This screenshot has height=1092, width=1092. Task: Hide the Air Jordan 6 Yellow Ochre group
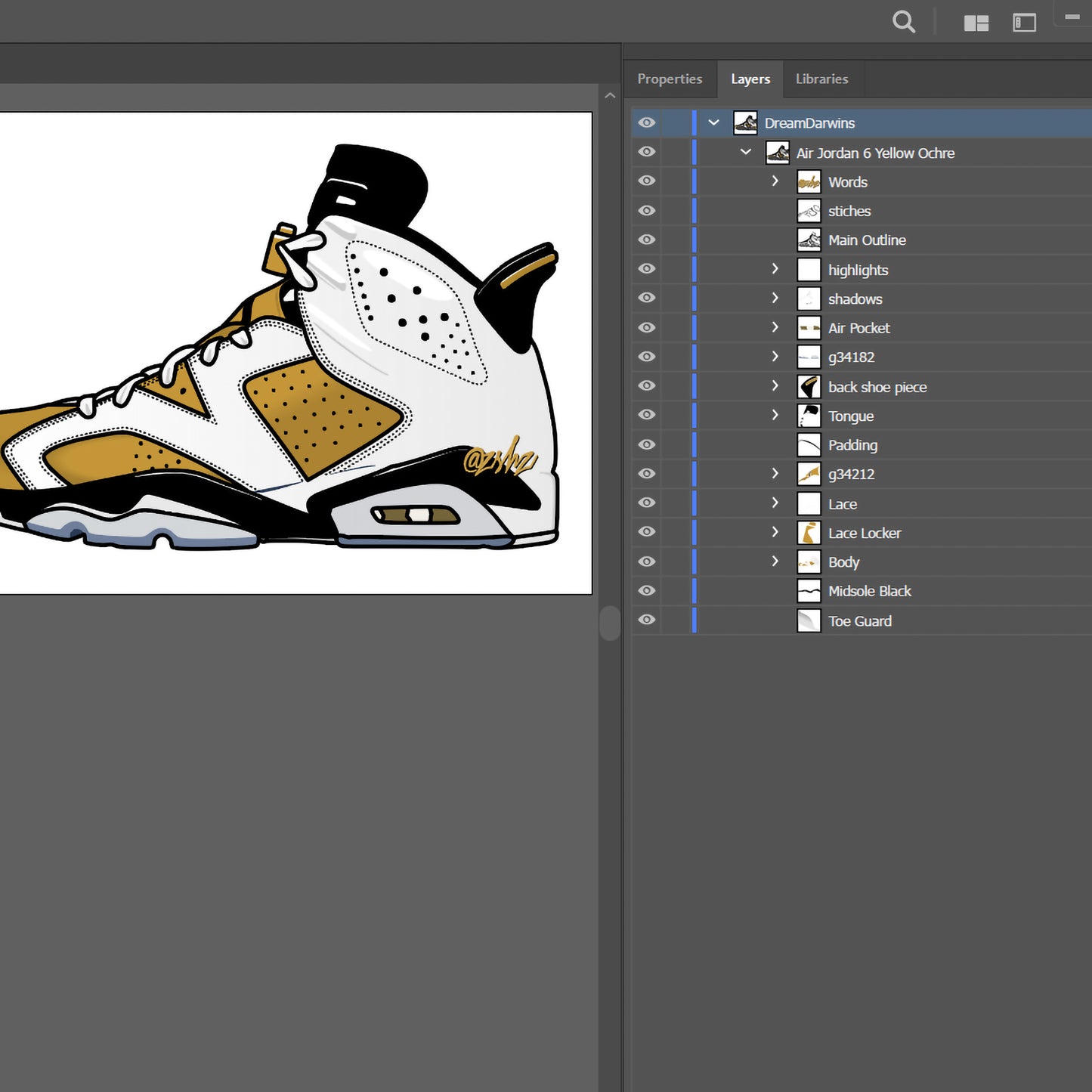pos(647,152)
